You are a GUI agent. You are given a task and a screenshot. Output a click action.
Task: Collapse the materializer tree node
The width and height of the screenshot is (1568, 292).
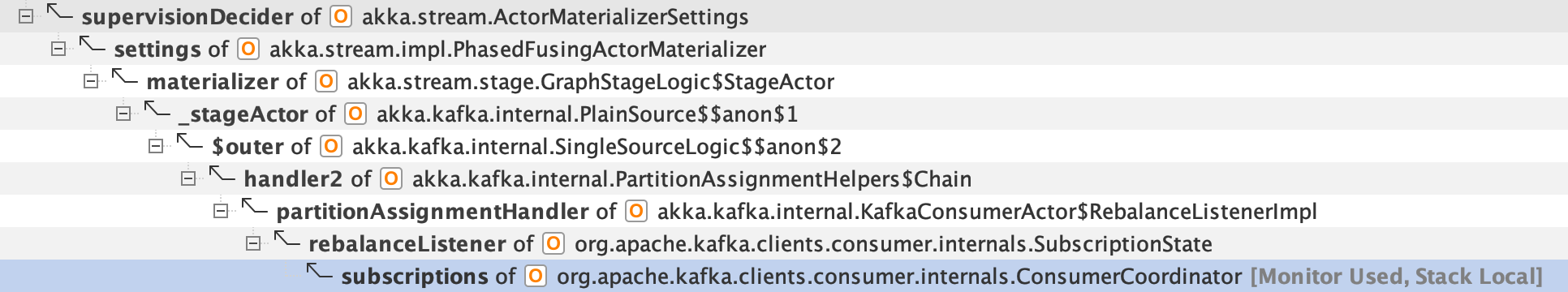coord(91,81)
